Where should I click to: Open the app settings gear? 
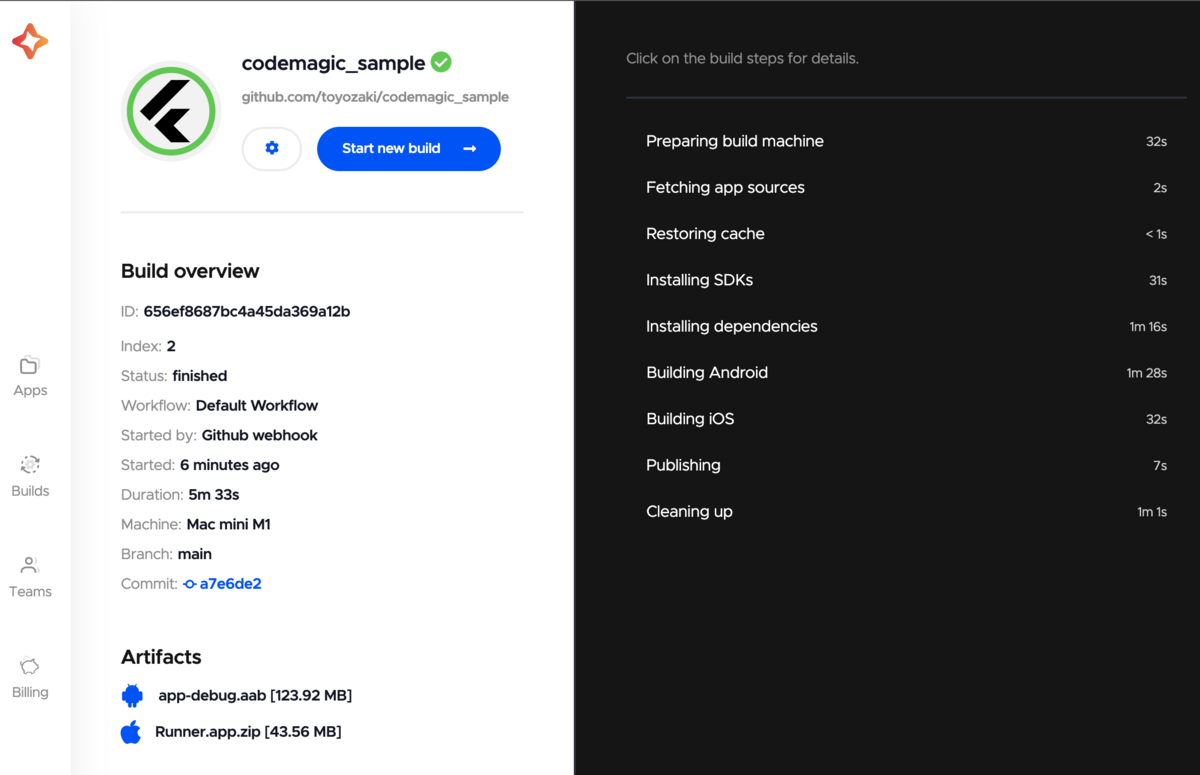tap(271, 148)
